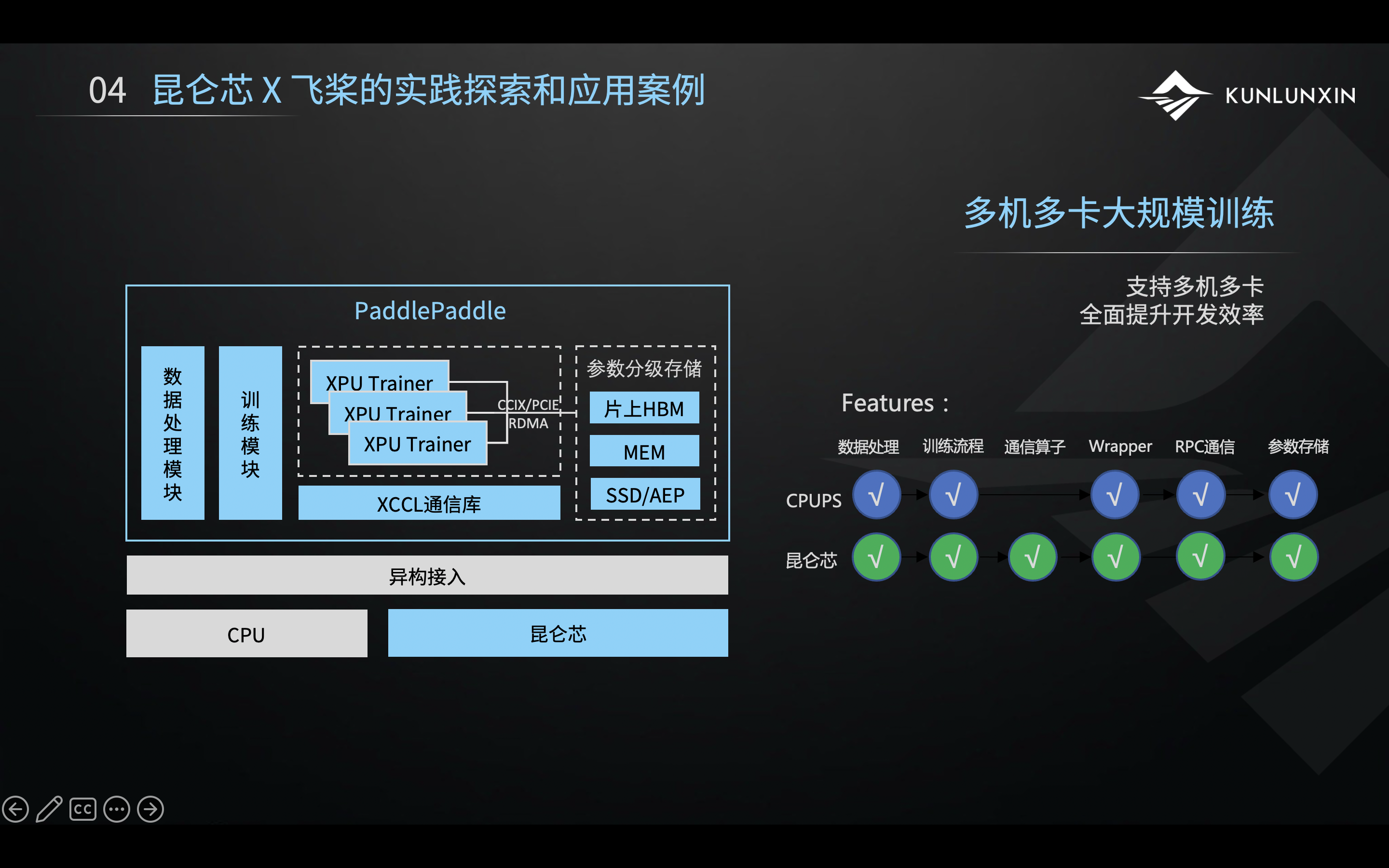Open the more options ellipsis menu
This screenshot has width=1389, height=868.
[117, 810]
